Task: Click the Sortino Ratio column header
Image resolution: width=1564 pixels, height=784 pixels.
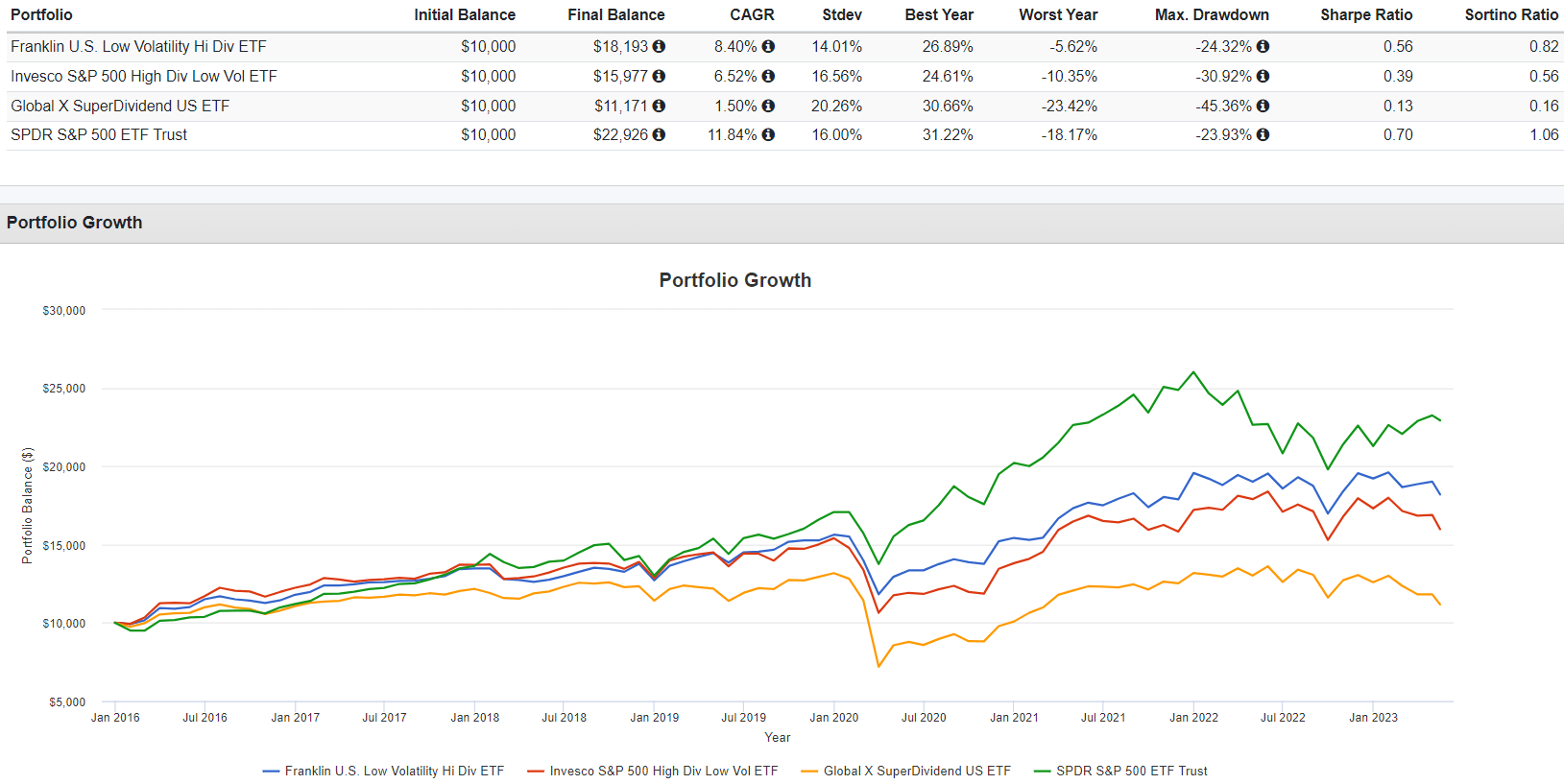Action: click(1511, 14)
